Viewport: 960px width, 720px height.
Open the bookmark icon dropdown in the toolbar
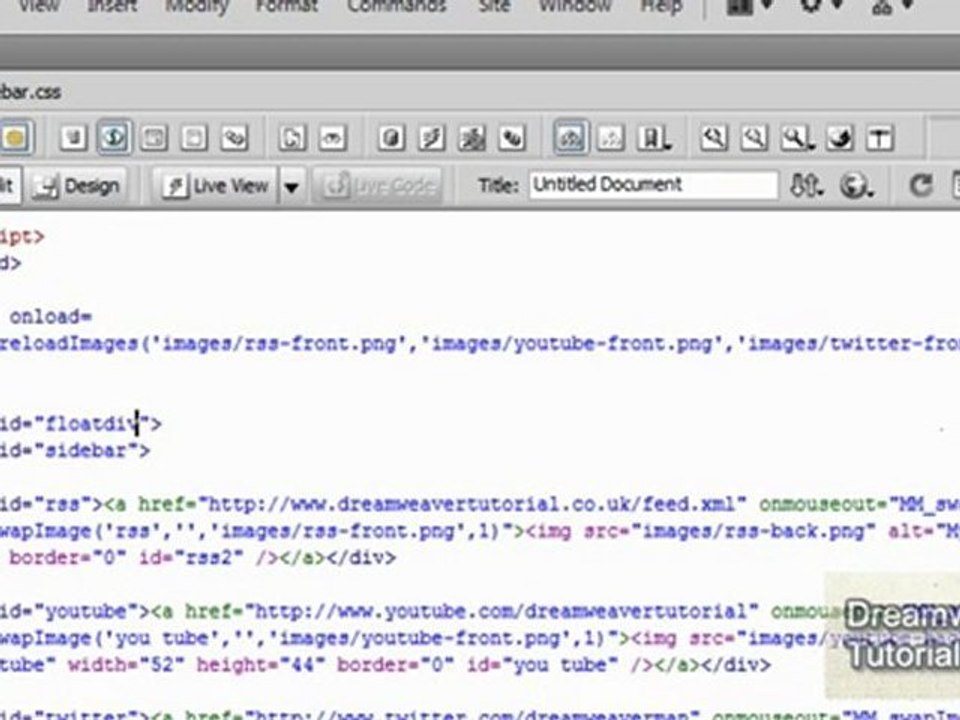654,138
